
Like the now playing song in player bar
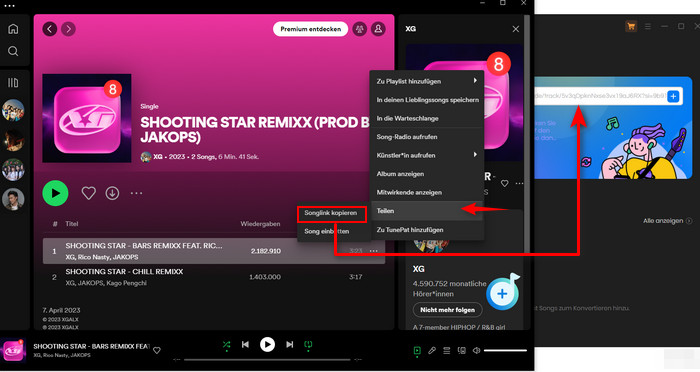[x=157, y=351]
